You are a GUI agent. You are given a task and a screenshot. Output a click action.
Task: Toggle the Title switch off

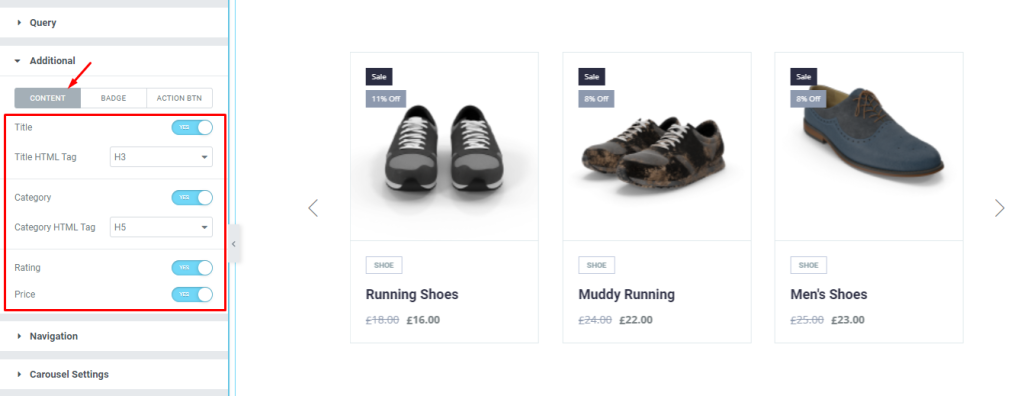pos(192,127)
